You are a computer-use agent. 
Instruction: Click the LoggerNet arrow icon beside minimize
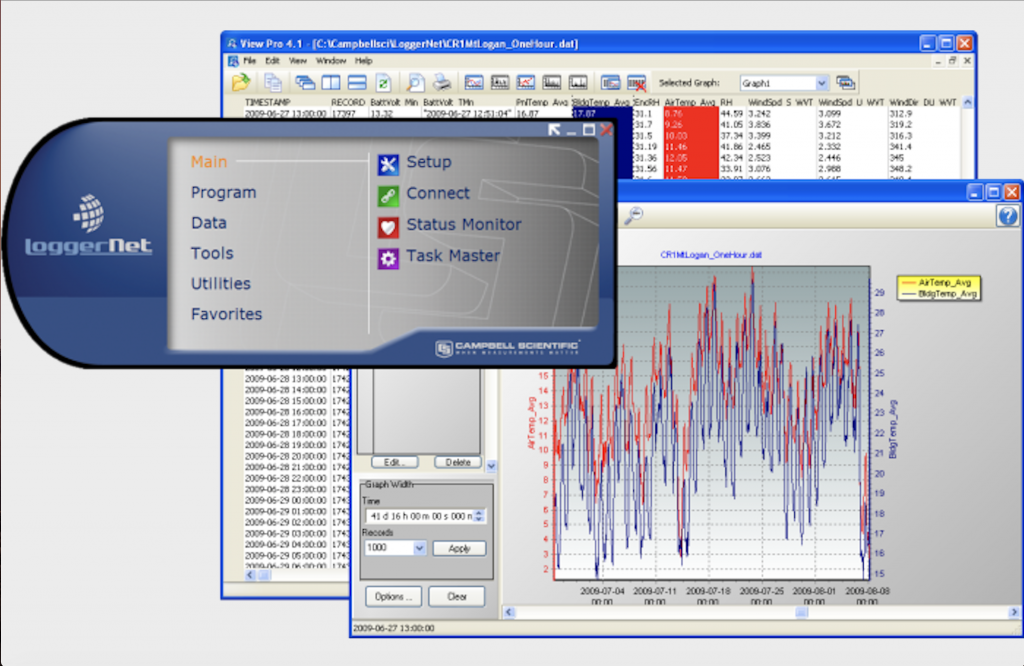click(x=554, y=130)
